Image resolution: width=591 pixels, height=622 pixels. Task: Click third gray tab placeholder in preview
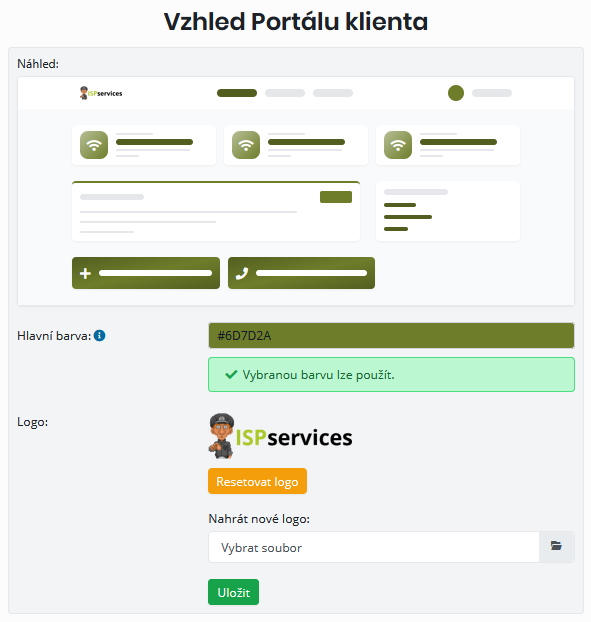click(333, 93)
